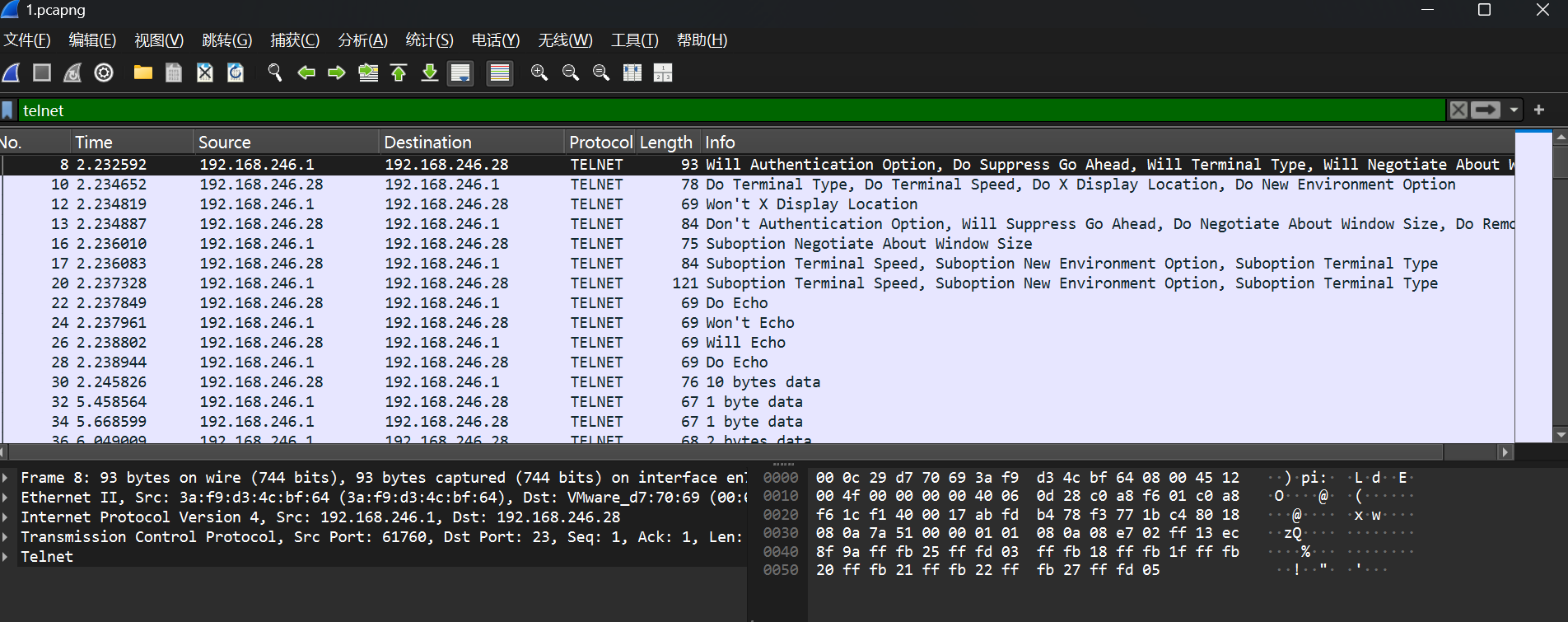Click into the telnet display filter field

pyautogui.click(x=731, y=110)
